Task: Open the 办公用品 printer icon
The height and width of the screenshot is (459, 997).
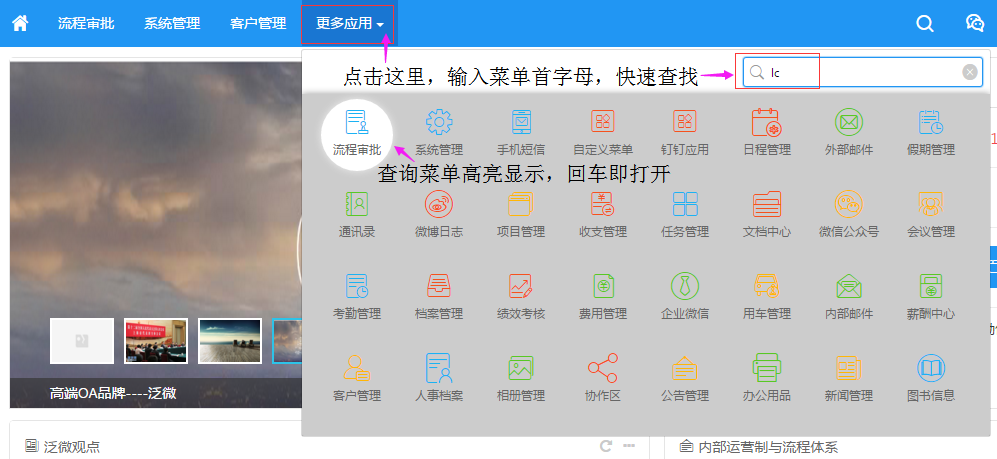Action: pos(766,368)
